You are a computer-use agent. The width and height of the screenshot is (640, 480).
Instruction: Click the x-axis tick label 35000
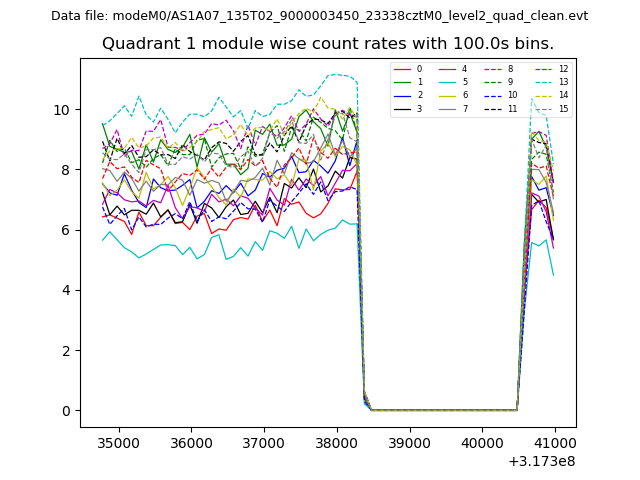(118, 443)
